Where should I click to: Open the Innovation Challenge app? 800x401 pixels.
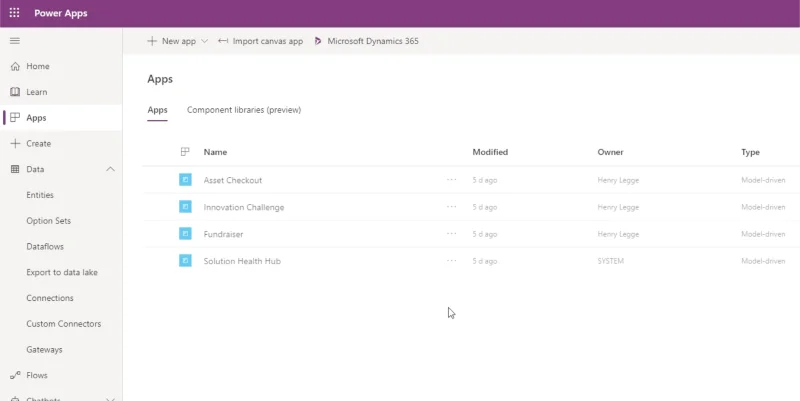pyautogui.click(x=244, y=207)
